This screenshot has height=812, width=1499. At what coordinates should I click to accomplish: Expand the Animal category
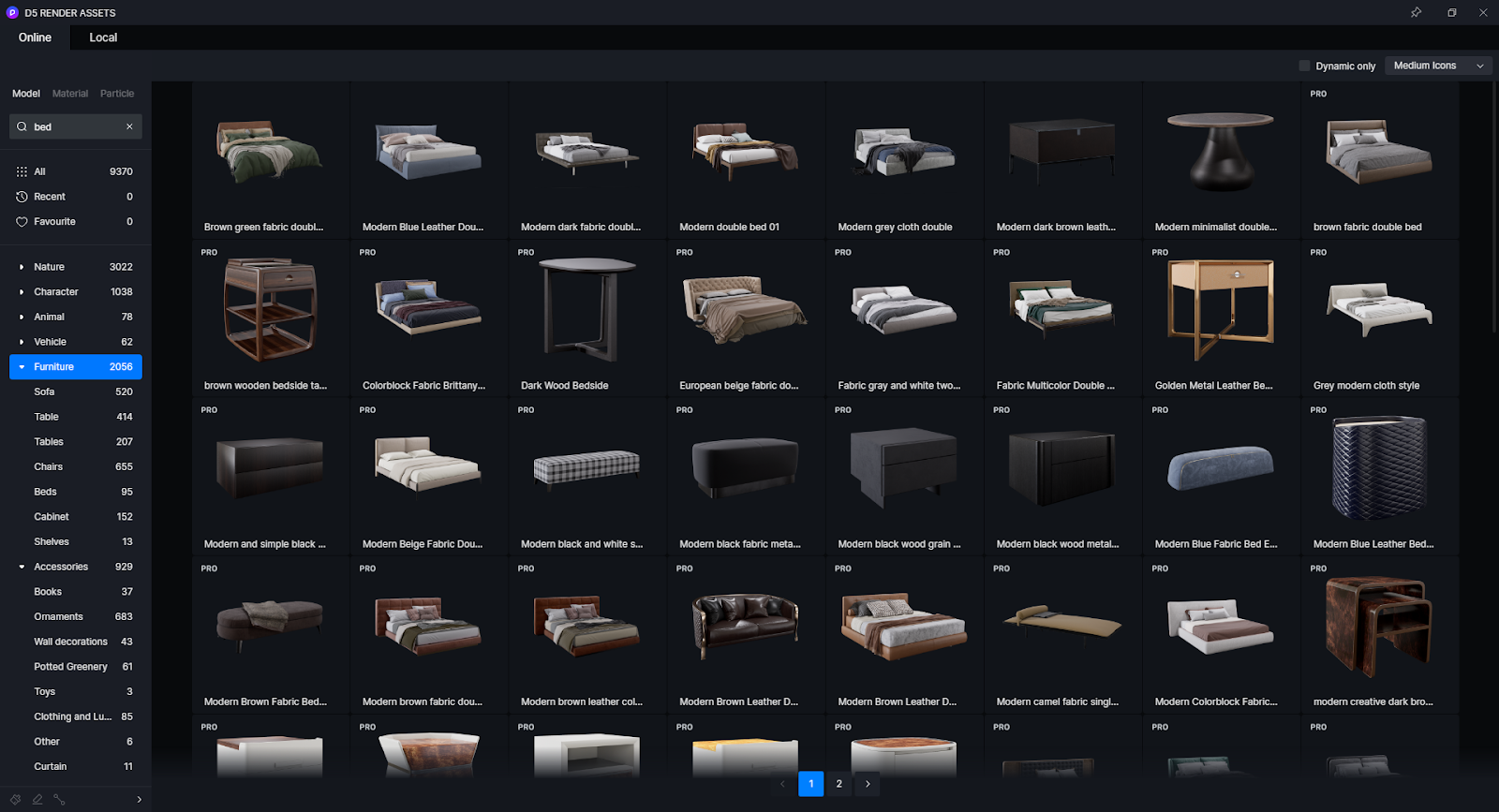22,317
